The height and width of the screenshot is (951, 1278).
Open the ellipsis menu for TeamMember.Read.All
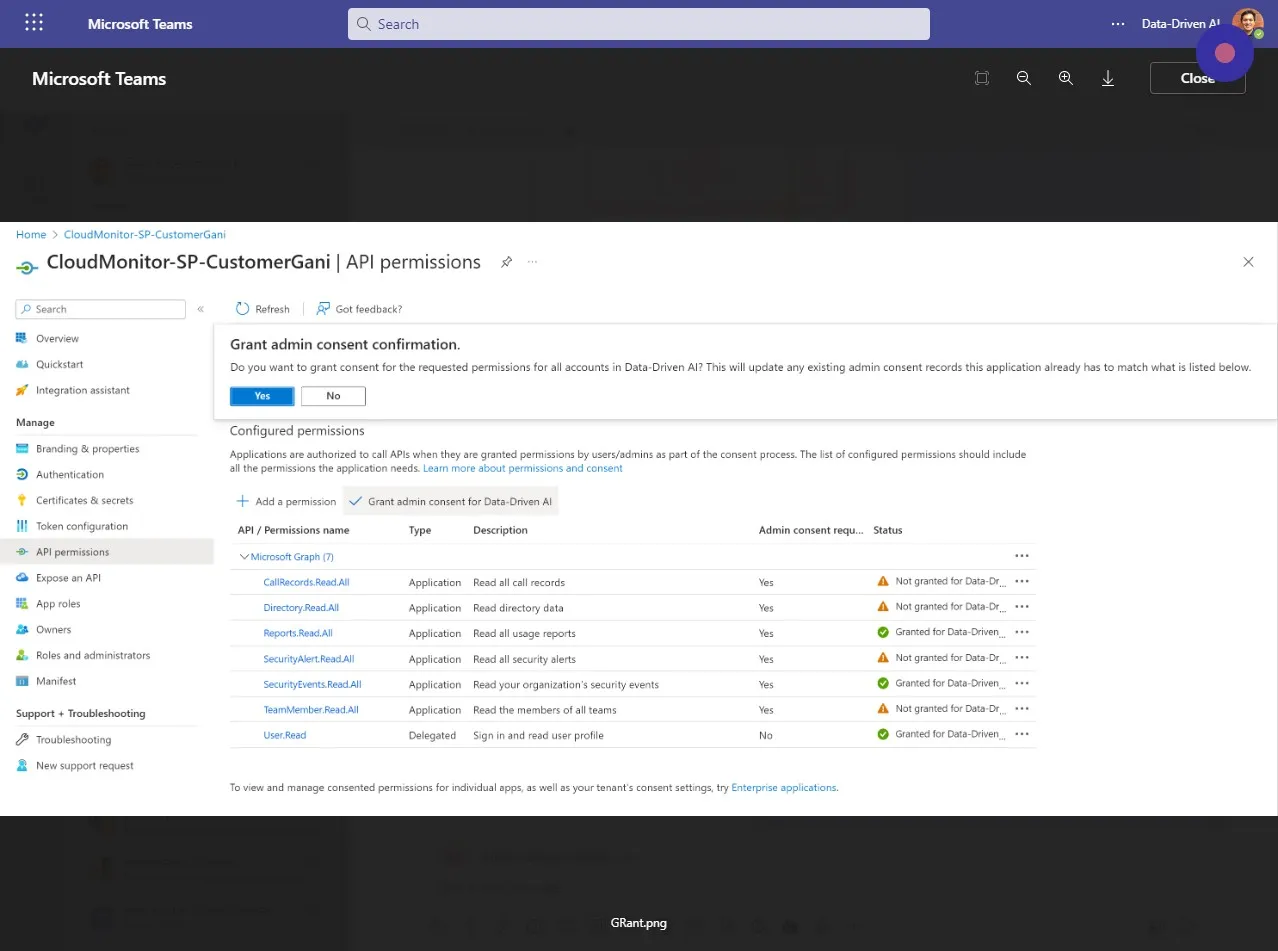point(1021,709)
